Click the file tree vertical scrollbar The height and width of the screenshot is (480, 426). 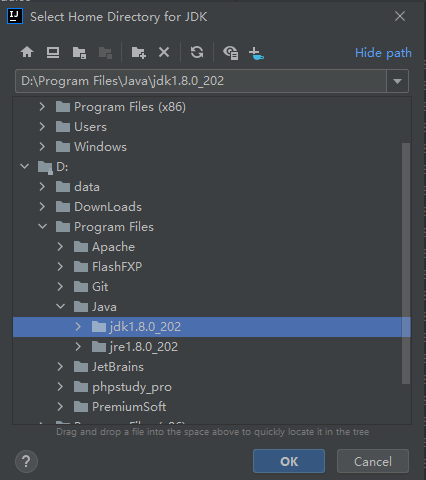coord(406,263)
